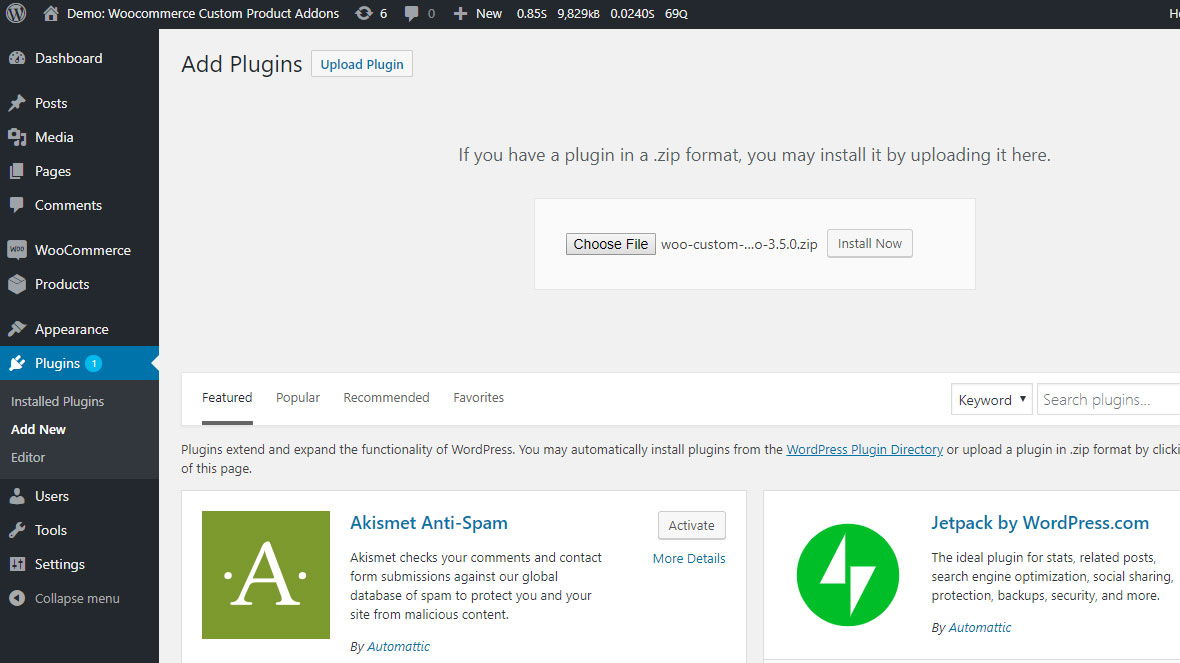Click the Search plugins input field

(1108, 400)
